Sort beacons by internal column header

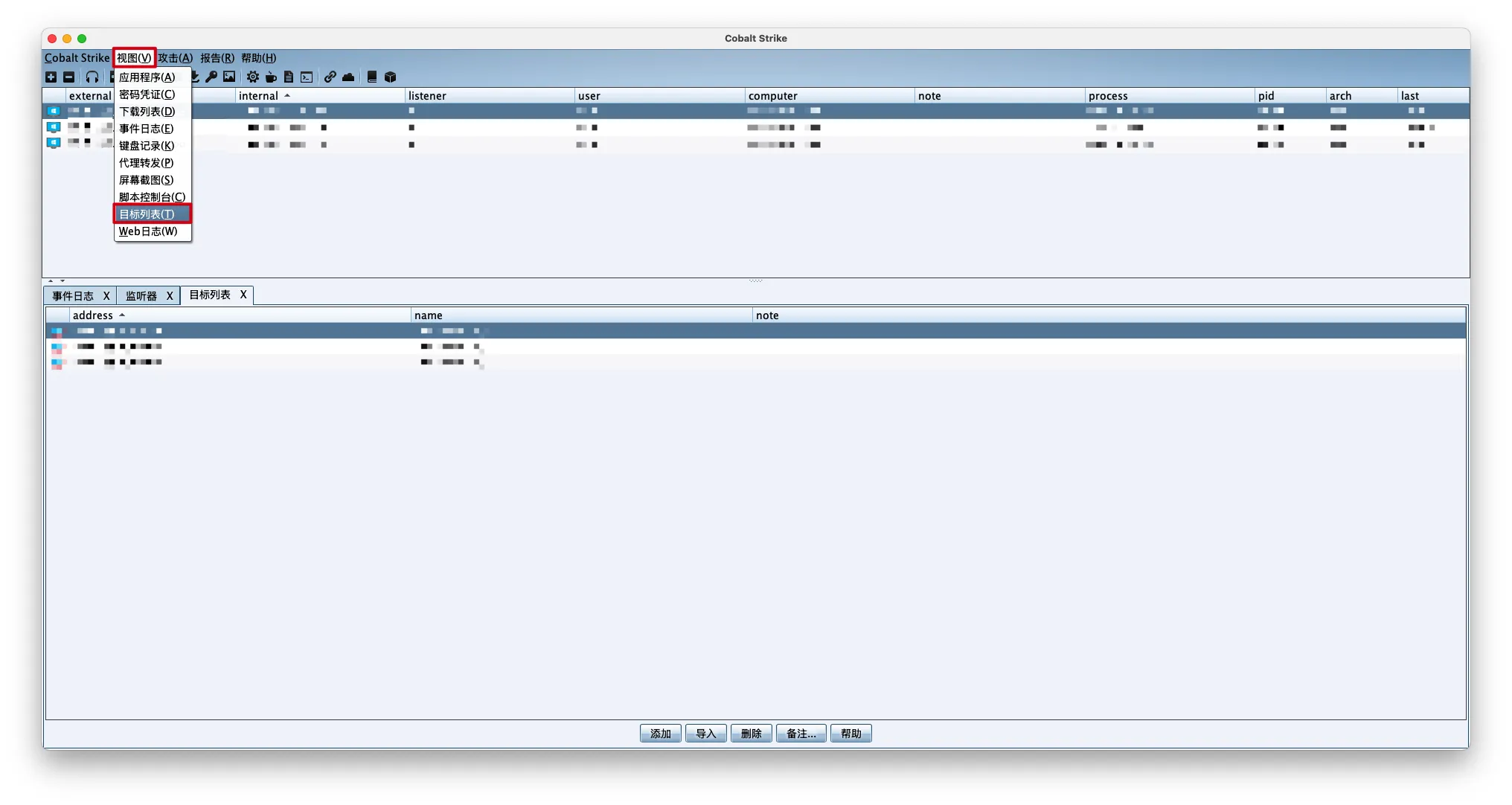click(x=258, y=96)
